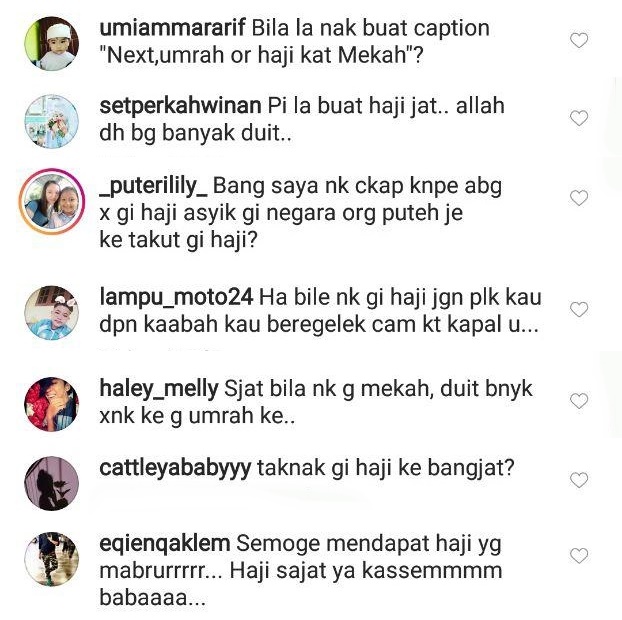Tap heart next to eqienqaklem comment
Image resolution: width=622 pixels, height=620 pixels.
579,556
